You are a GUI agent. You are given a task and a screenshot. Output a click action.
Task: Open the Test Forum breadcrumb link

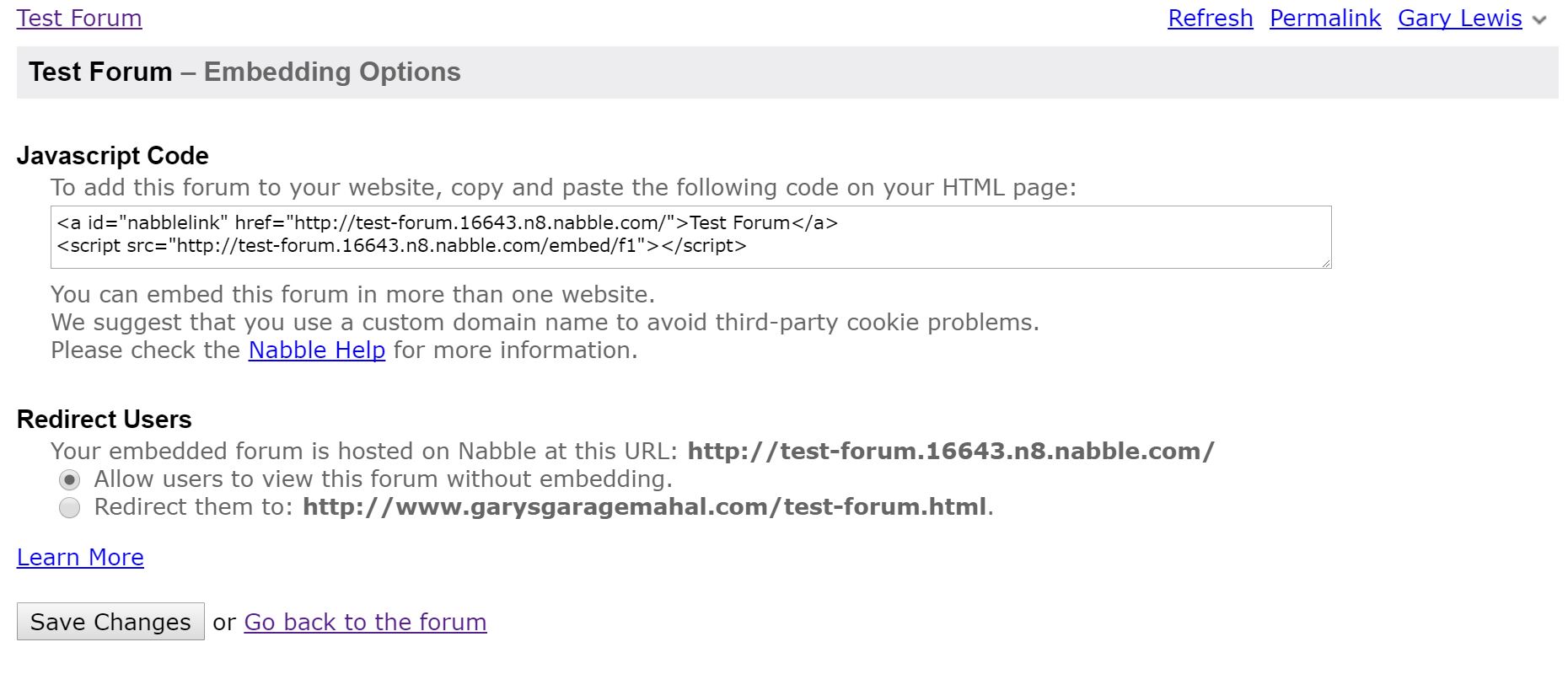click(x=79, y=19)
